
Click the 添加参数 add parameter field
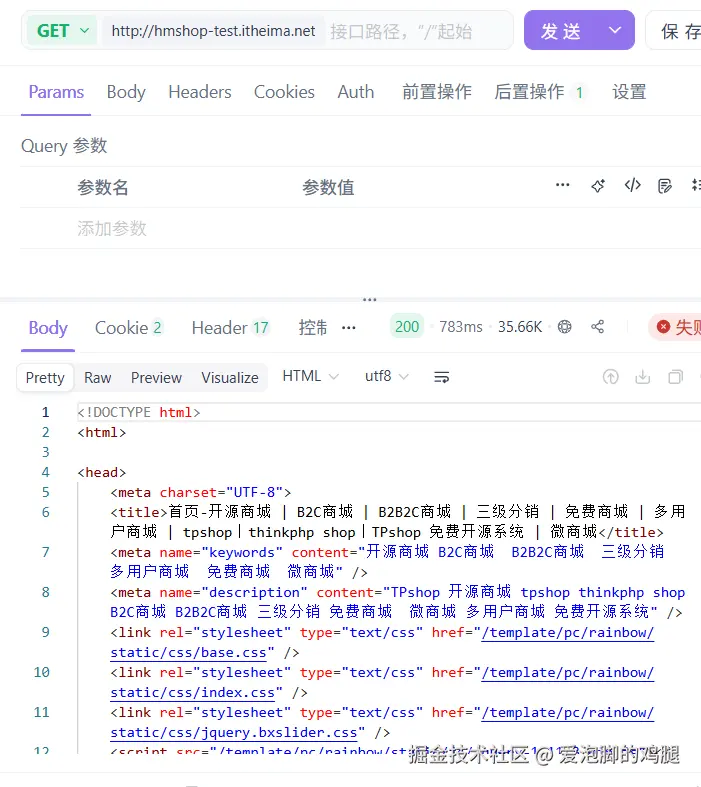pyautogui.click(x=112, y=228)
